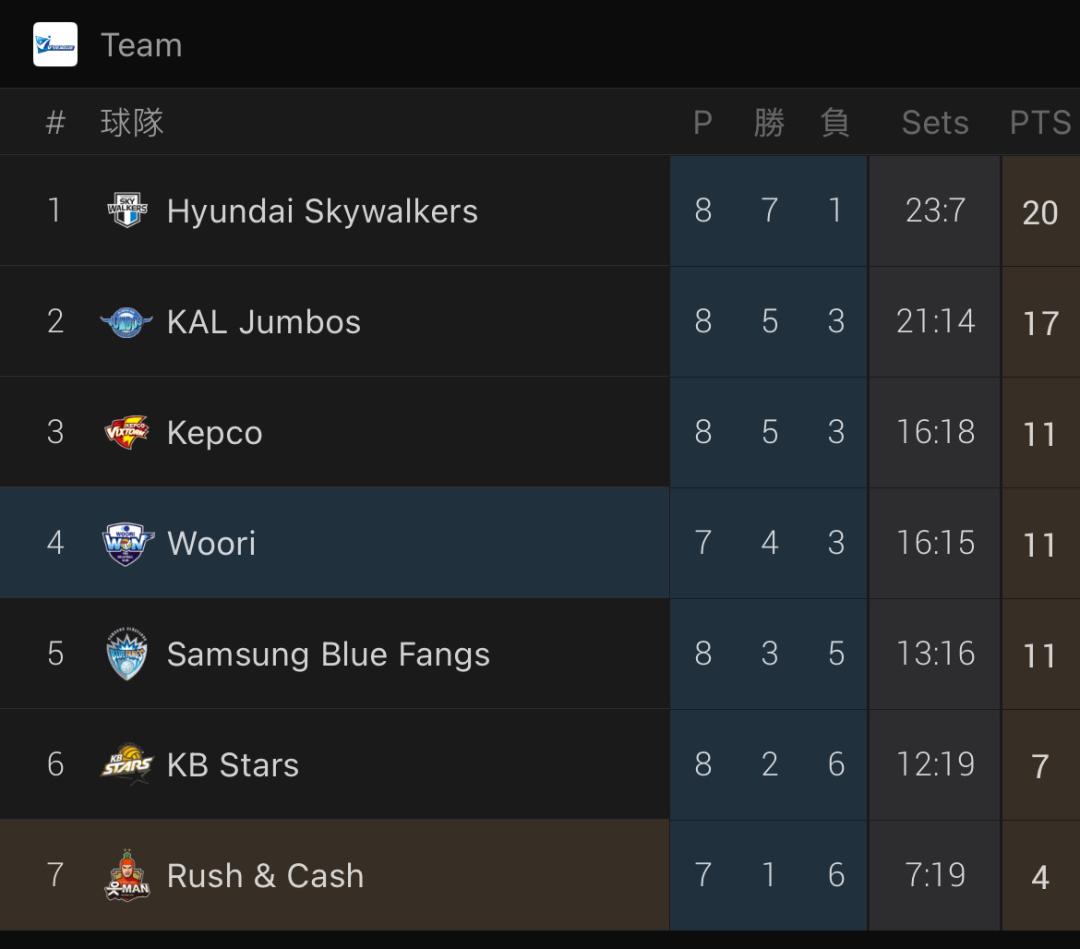The image size is (1080, 949).
Task: Click the Samsung Blue Fangs logo
Action: 127,654
